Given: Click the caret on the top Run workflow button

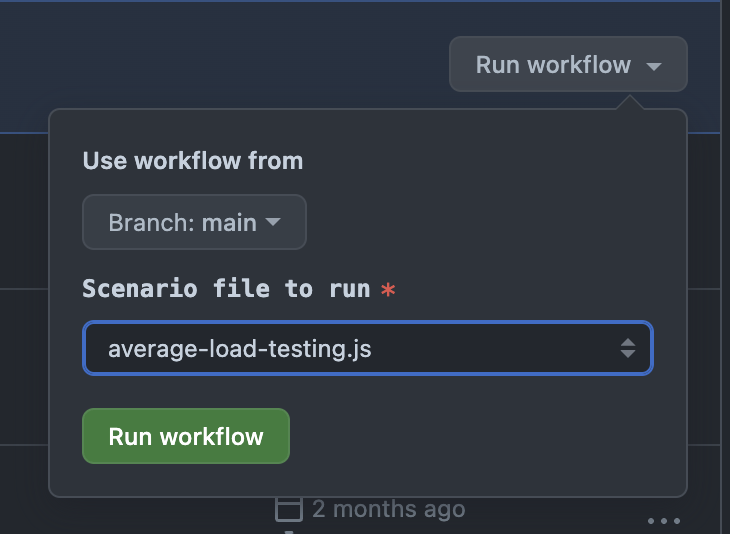Looking at the screenshot, I should click(x=654, y=67).
